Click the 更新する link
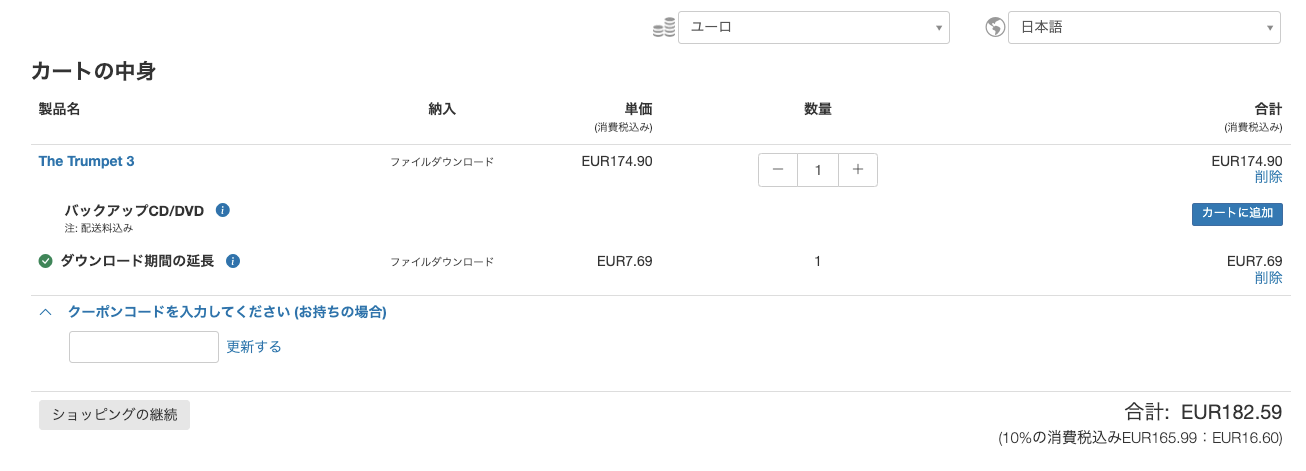Image resolution: width=1306 pixels, height=471 pixels. tap(254, 347)
